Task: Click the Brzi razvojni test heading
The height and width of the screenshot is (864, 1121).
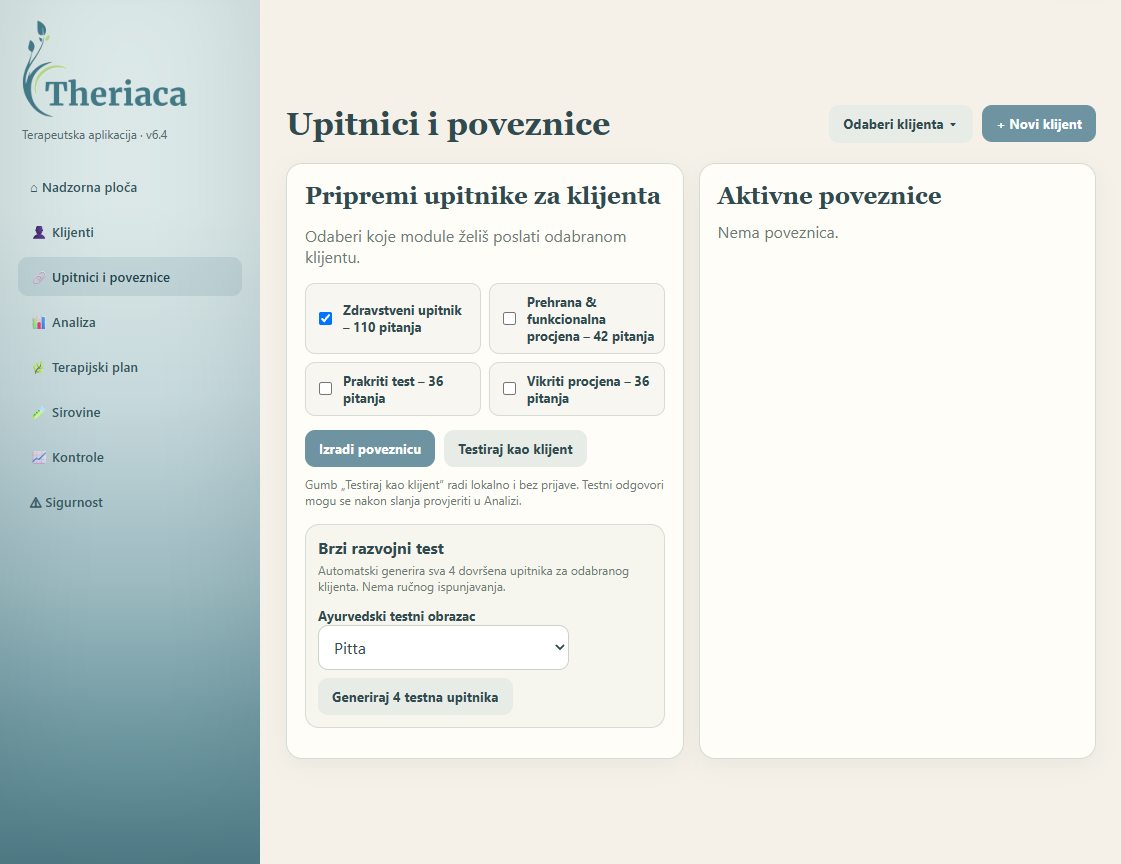Action: tap(381, 549)
